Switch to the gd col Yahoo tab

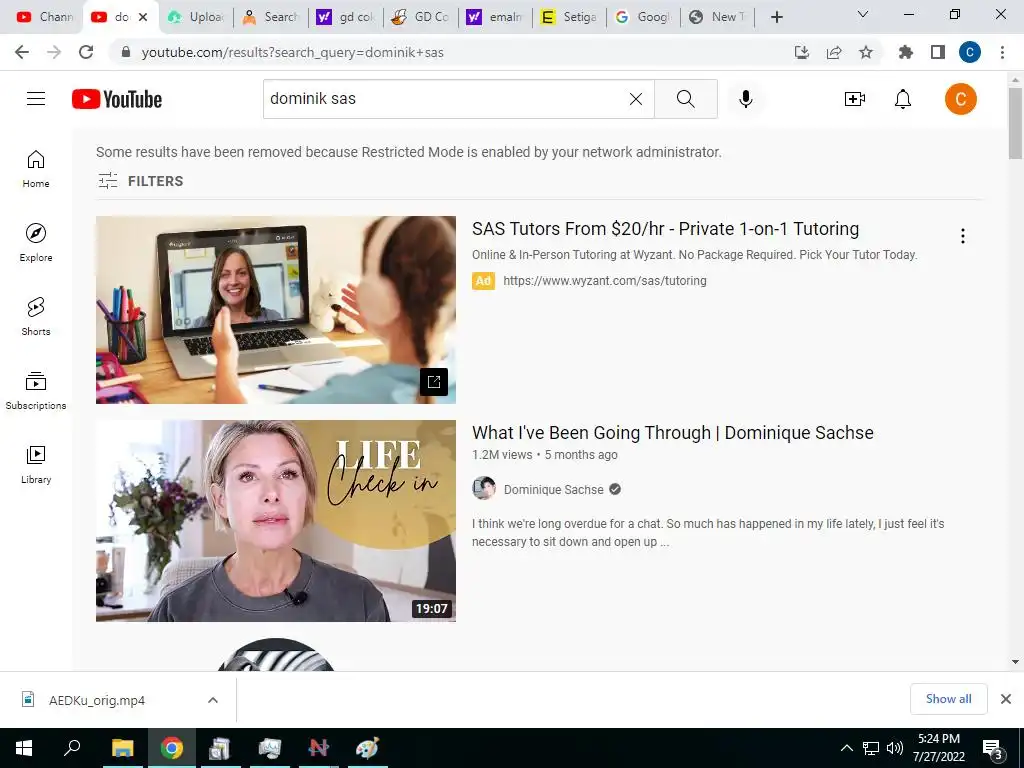pos(345,17)
